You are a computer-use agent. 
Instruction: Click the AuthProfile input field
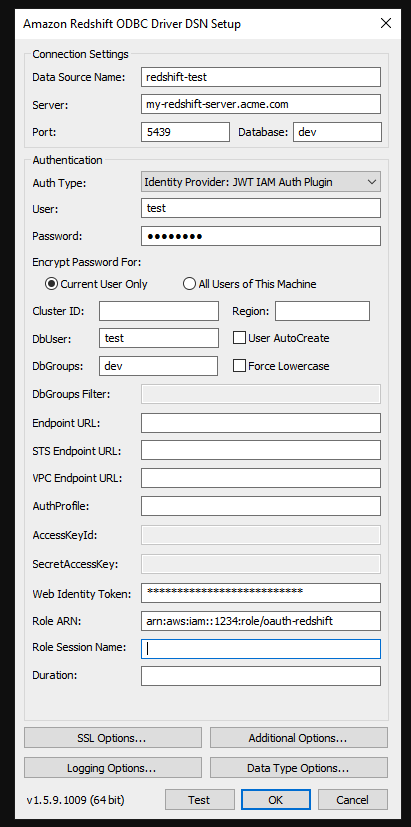261,506
